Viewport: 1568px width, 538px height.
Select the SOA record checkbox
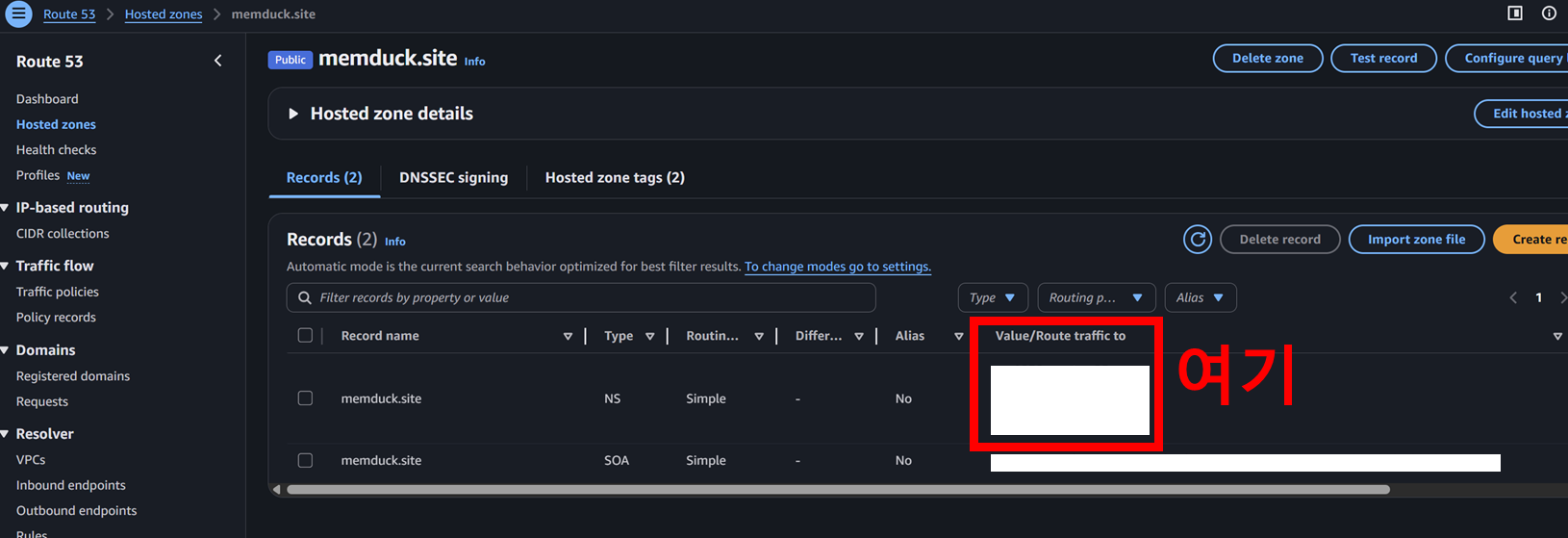point(305,460)
